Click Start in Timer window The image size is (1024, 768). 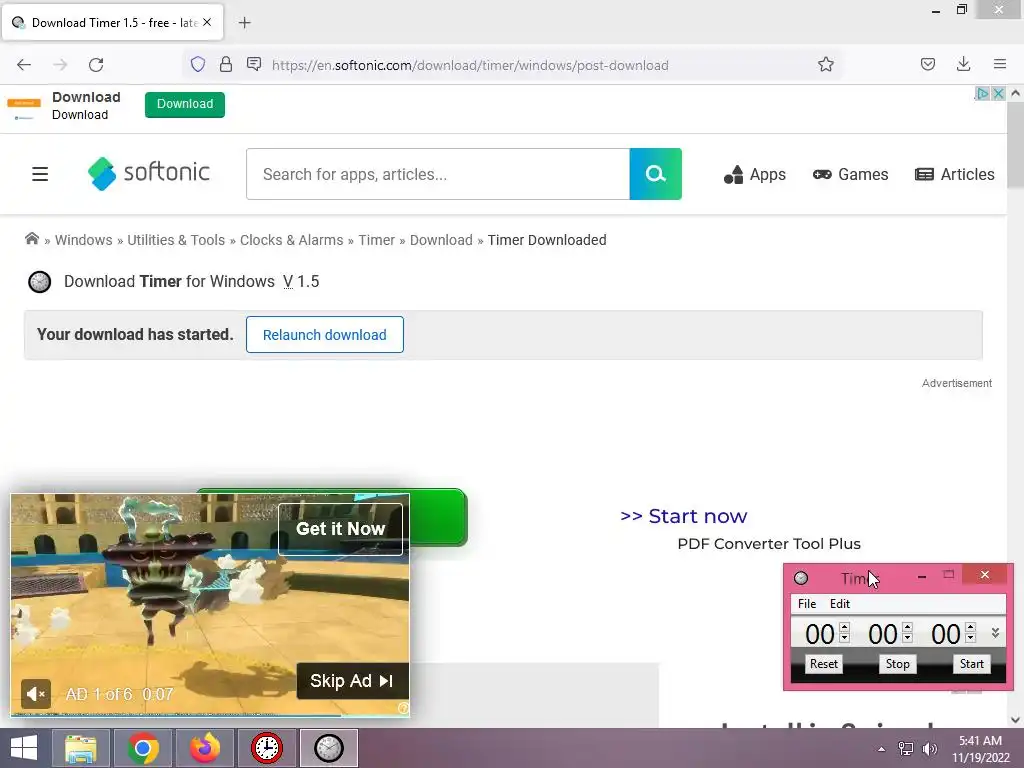click(972, 664)
